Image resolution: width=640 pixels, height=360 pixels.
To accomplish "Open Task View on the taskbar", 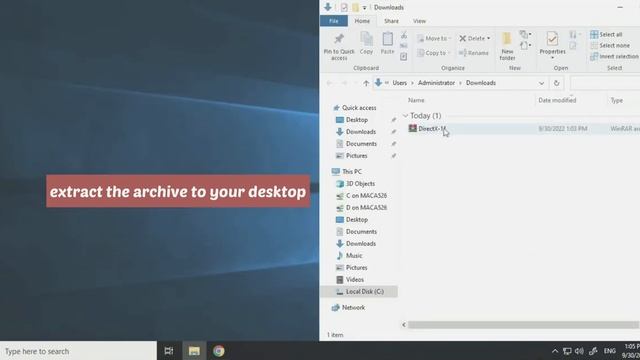I will 169,351.
